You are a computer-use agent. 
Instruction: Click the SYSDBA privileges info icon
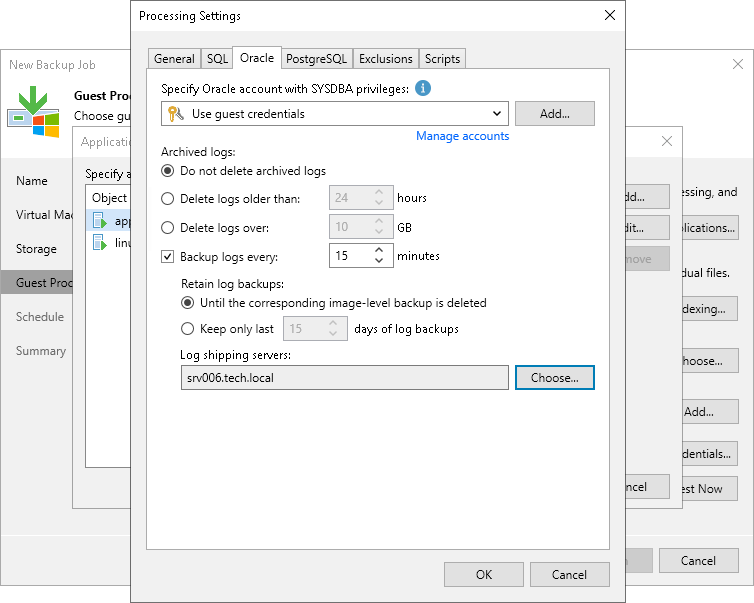tap(423, 88)
